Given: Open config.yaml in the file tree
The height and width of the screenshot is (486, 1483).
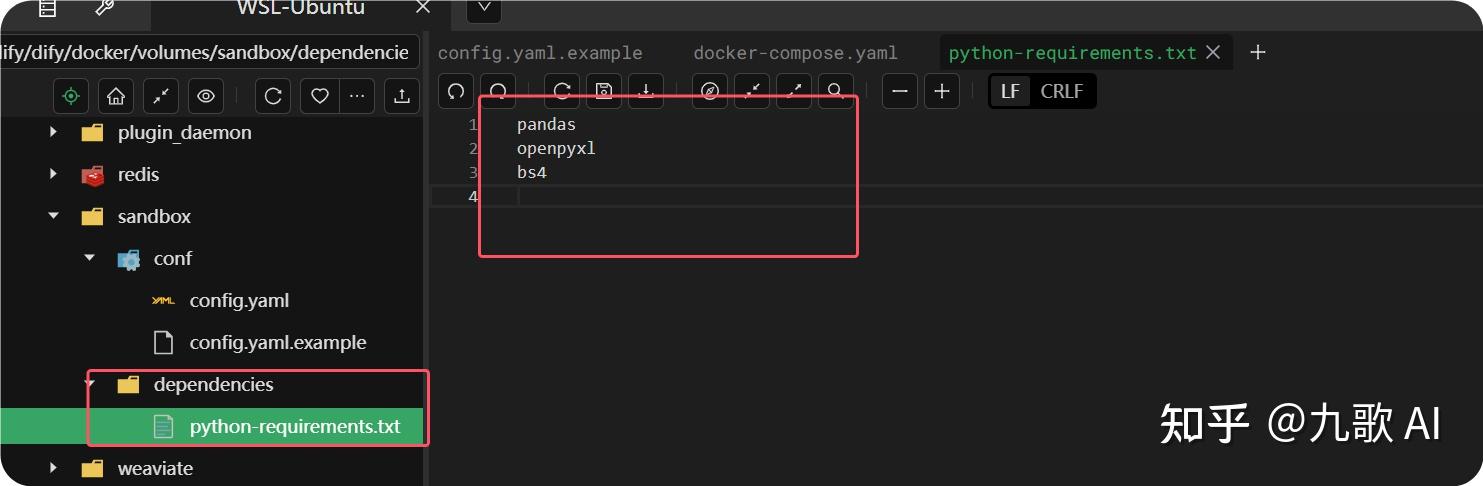Looking at the screenshot, I should click(x=239, y=300).
